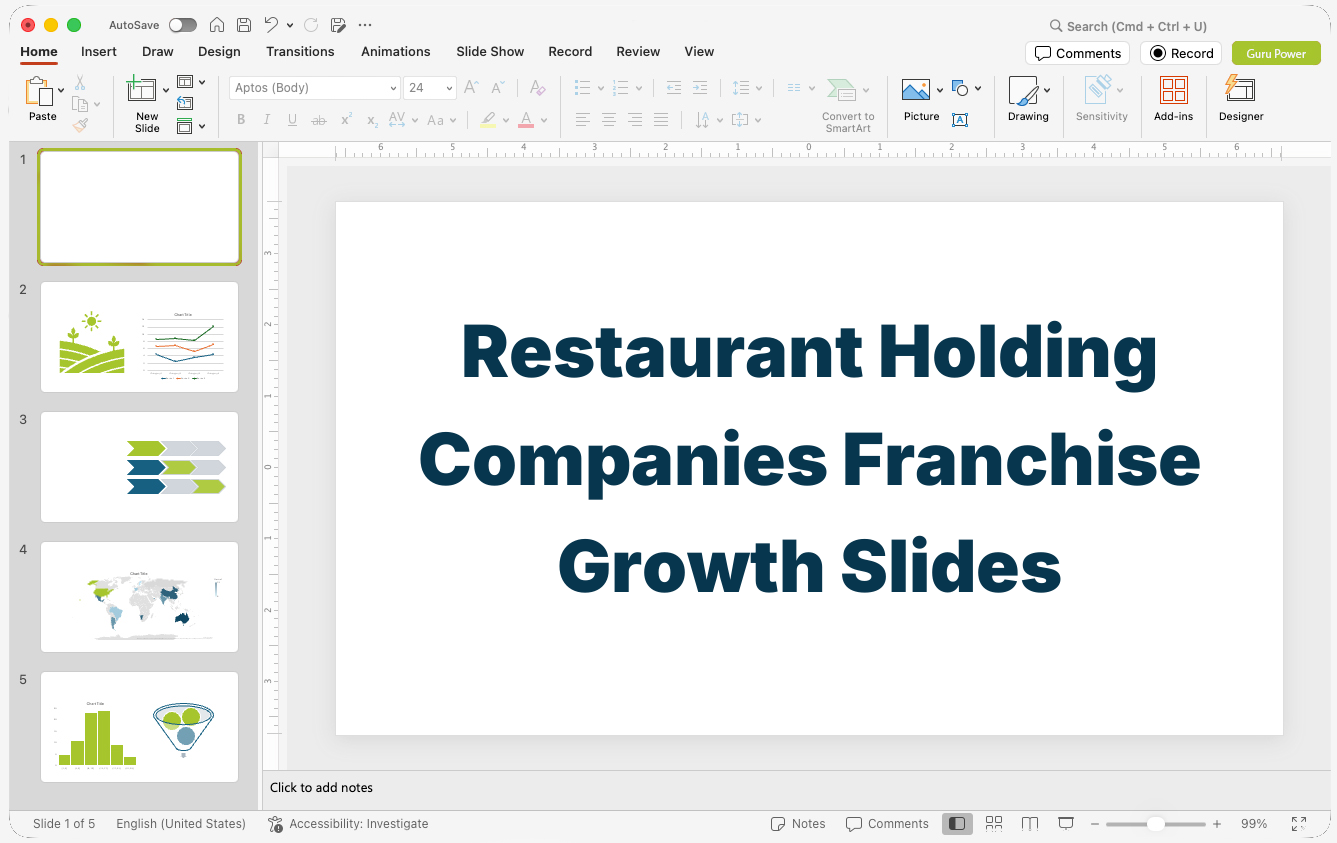Activate the Format Painter brush icon
1337x843 pixels.
pyautogui.click(x=80, y=125)
